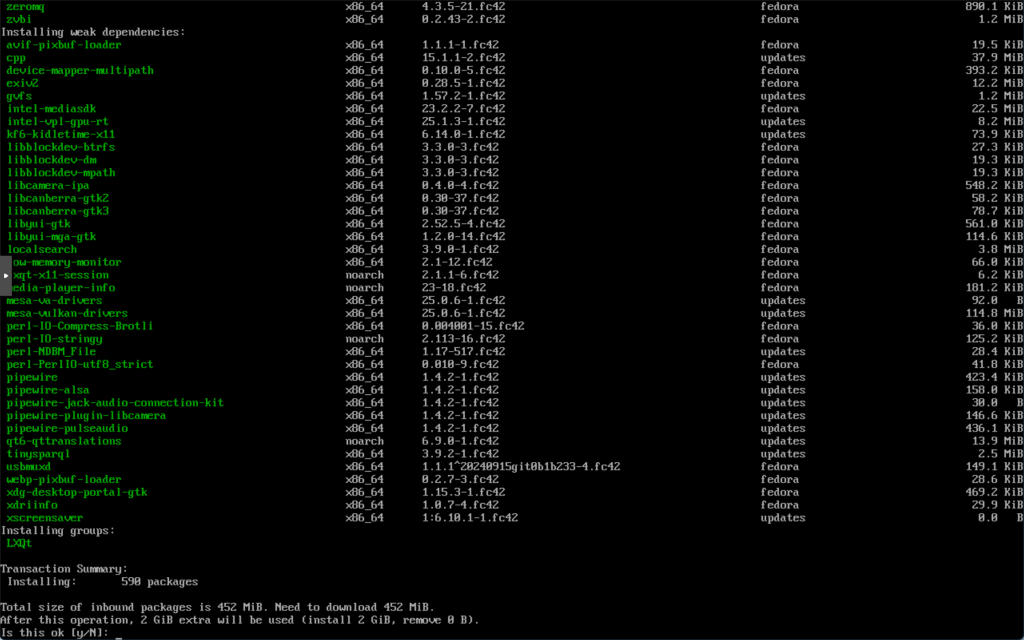
Task: Click the 'Is this ok [y/N]:' prompt
Action: tap(55, 633)
